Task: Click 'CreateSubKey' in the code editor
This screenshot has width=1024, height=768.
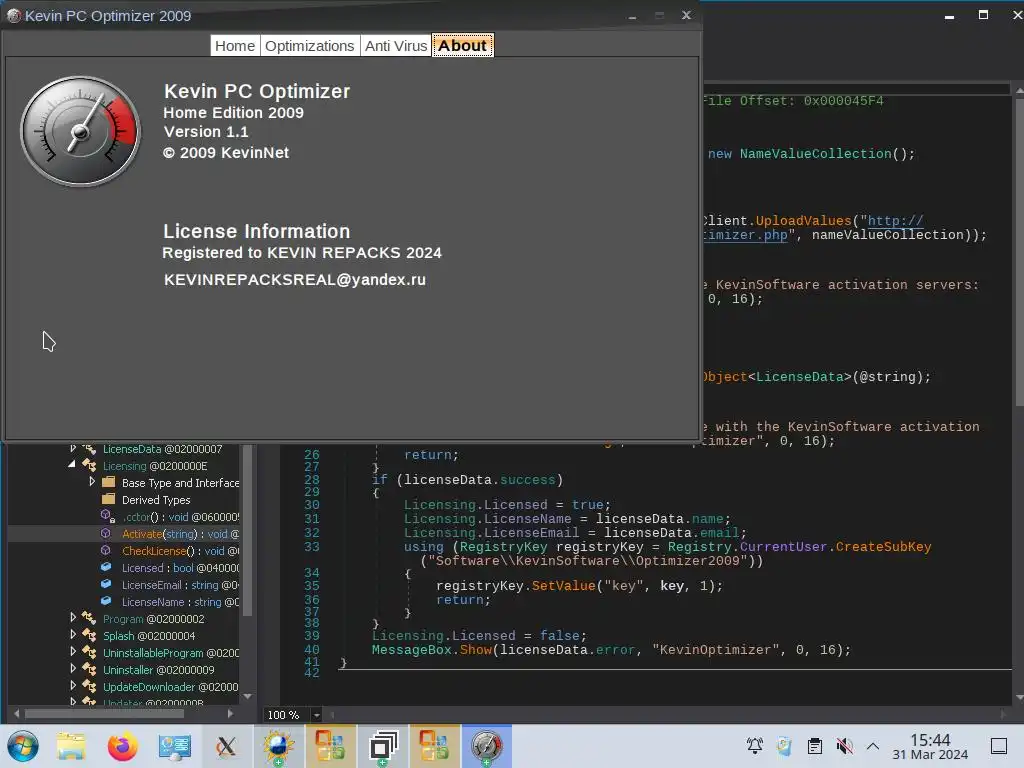Action: (x=883, y=547)
